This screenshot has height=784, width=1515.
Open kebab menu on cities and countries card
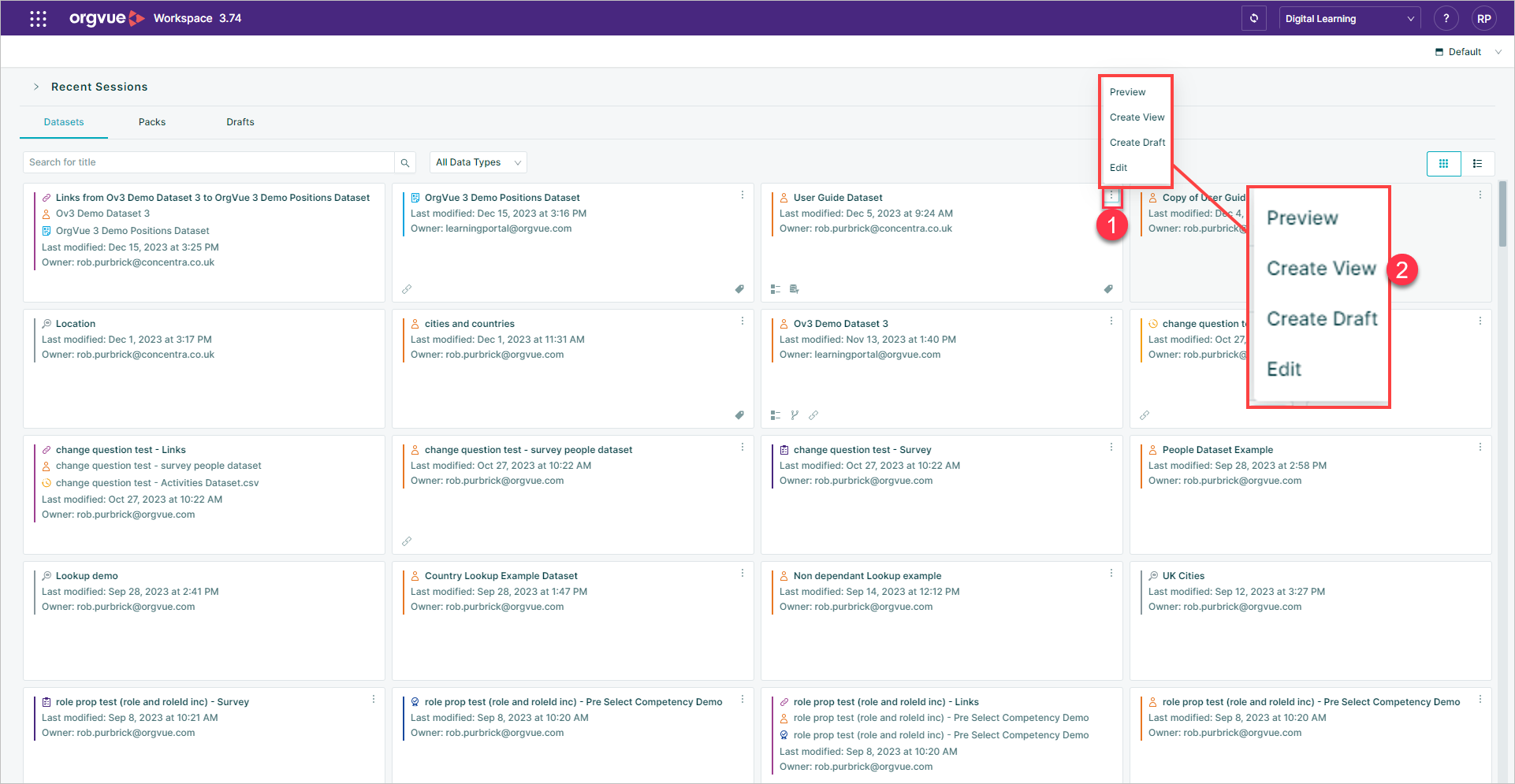(743, 321)
